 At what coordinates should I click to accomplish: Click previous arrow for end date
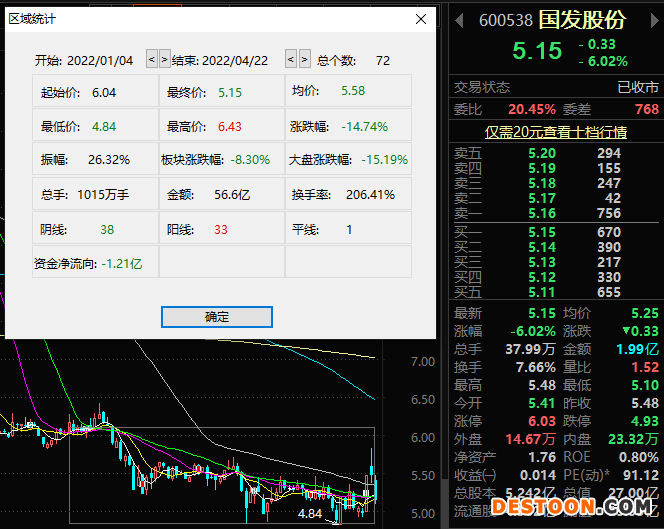[291, 60]
